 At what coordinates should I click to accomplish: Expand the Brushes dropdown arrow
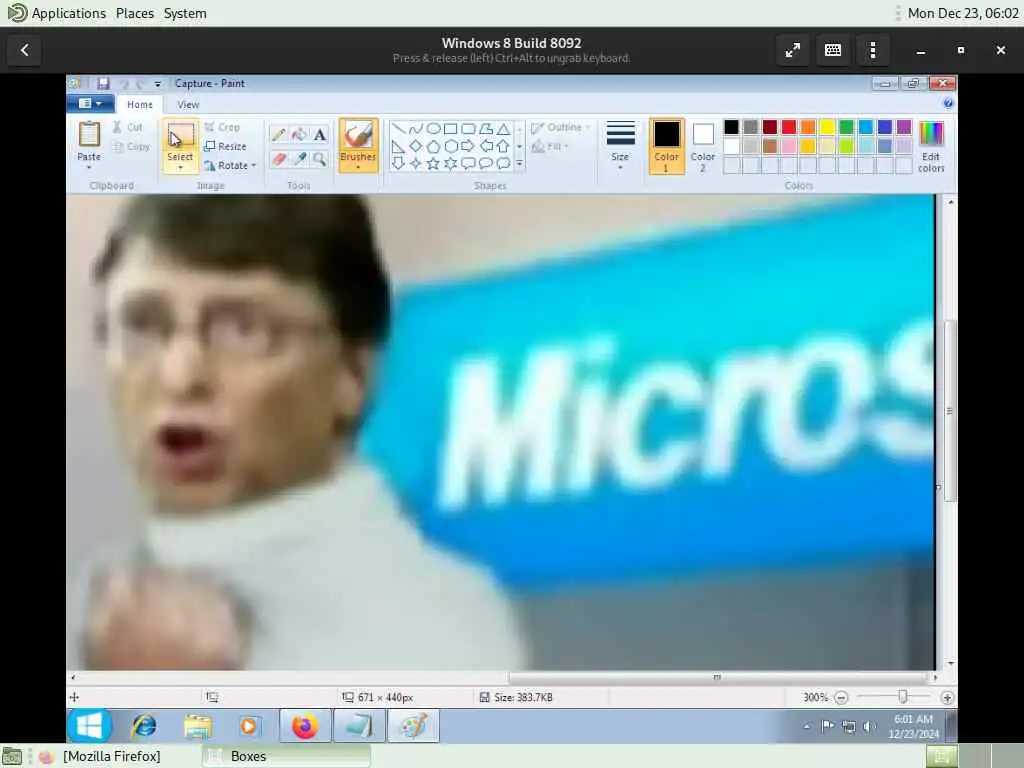click(x=358, y=168)
